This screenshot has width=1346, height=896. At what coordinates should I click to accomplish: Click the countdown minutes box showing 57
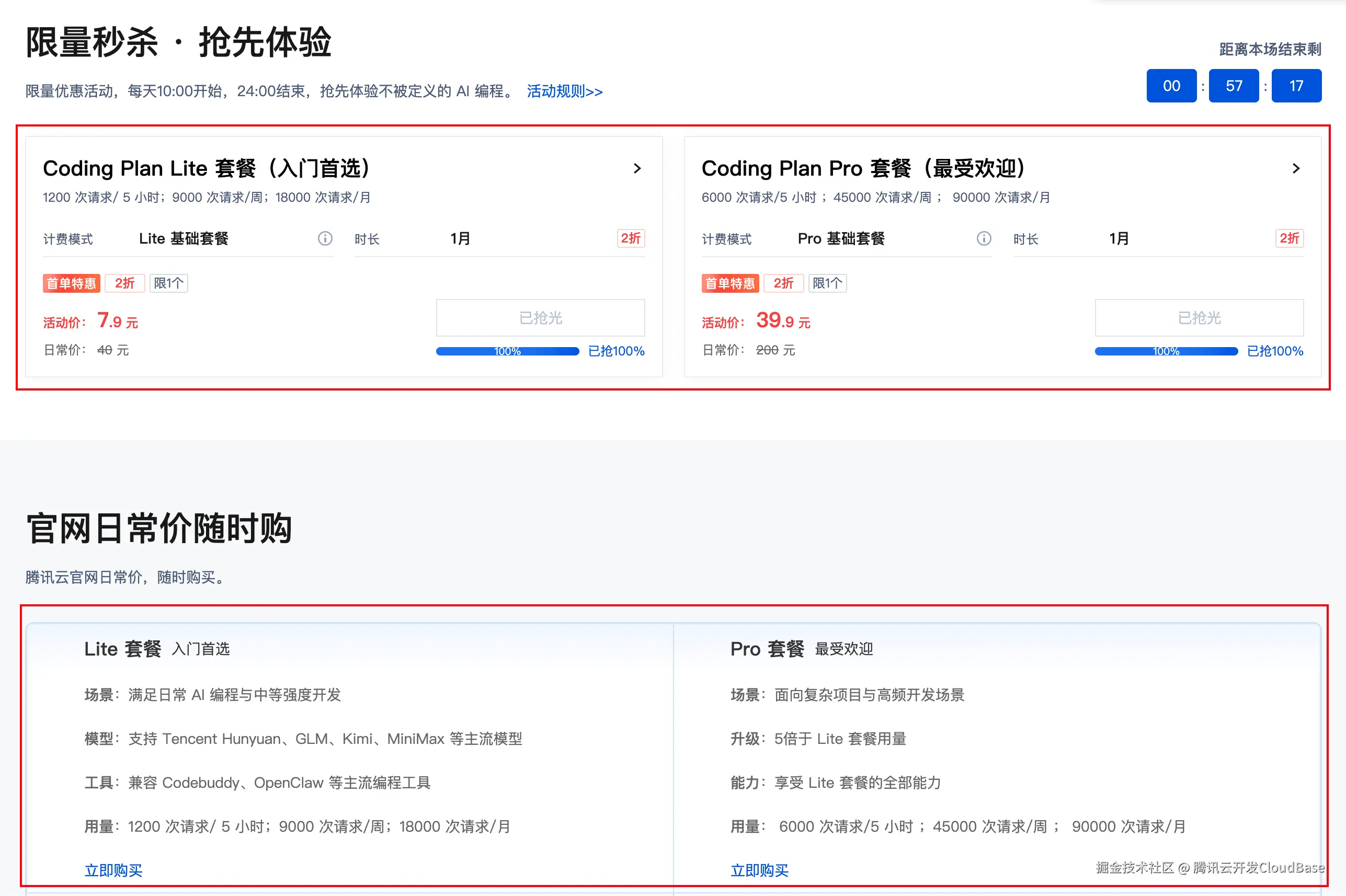(x=1234, y=86)
